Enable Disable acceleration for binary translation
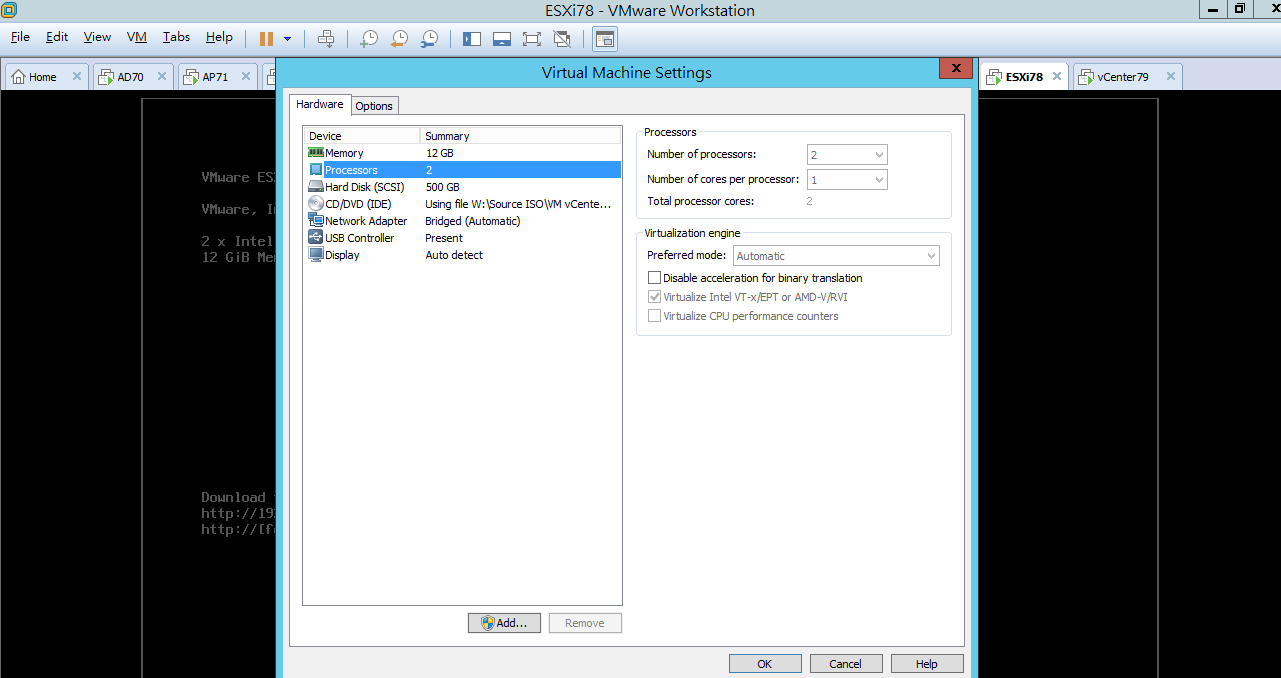The height and width of the screenshot is (678, 1281). click(x=654, y=278)
